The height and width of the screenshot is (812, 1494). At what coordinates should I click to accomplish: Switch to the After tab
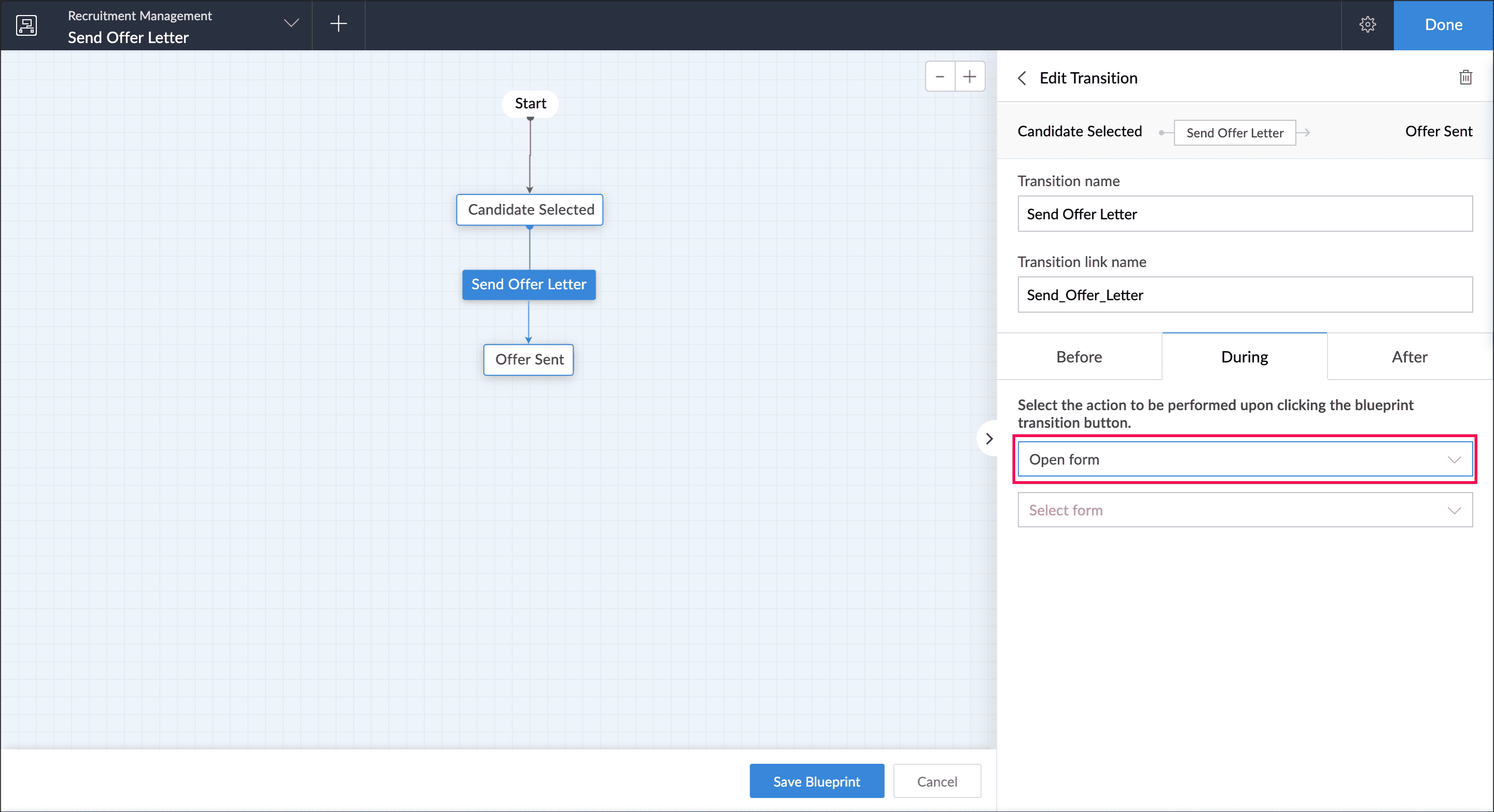tap(1409, 356)
